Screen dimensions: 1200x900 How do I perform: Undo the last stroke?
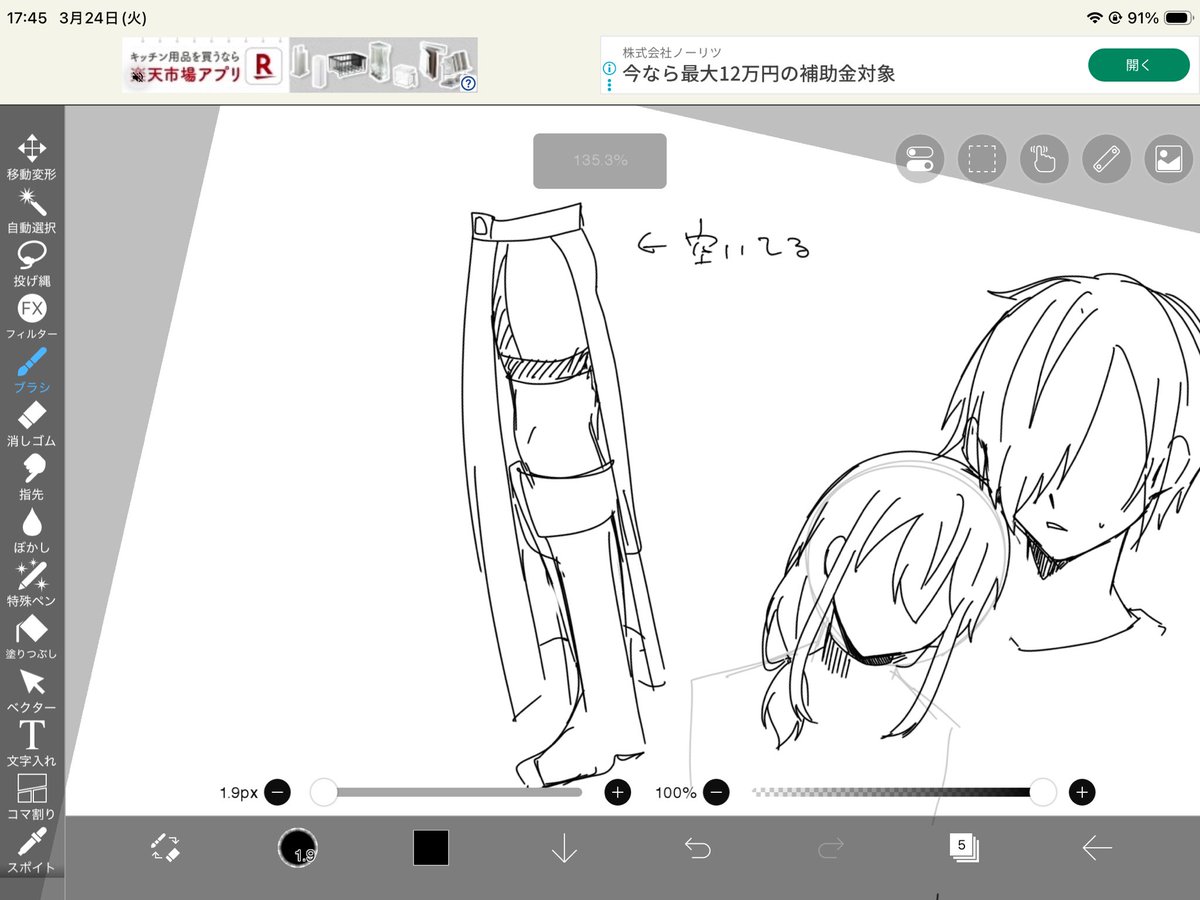[697, 848]
